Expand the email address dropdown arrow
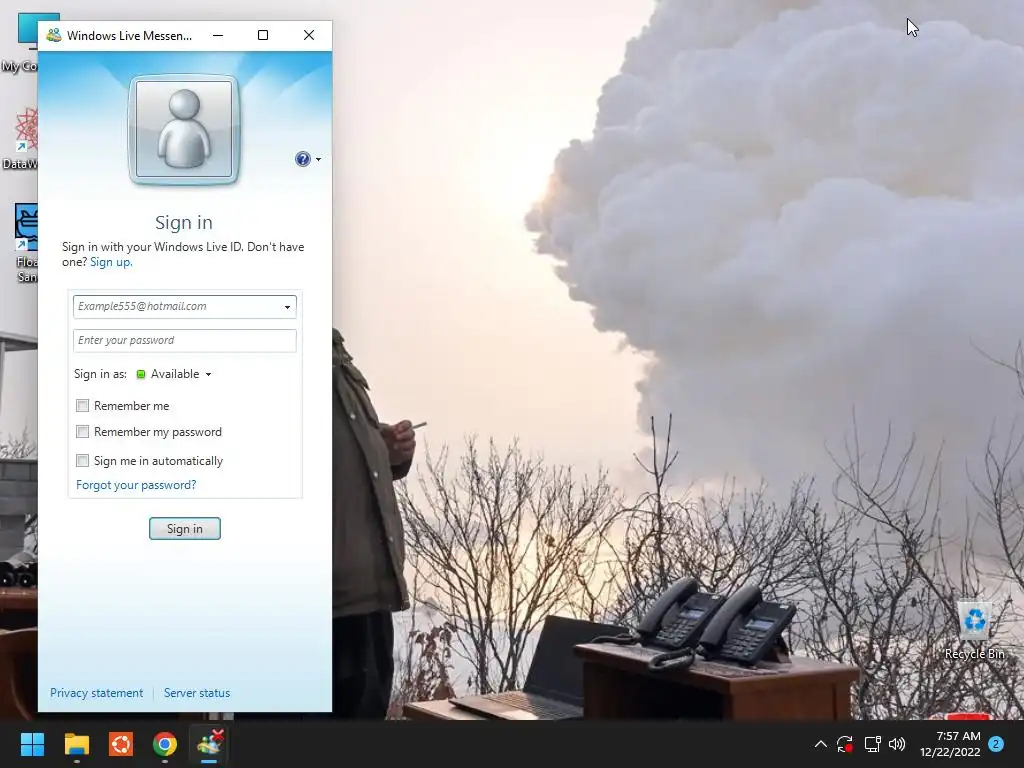 coord(287,307)
